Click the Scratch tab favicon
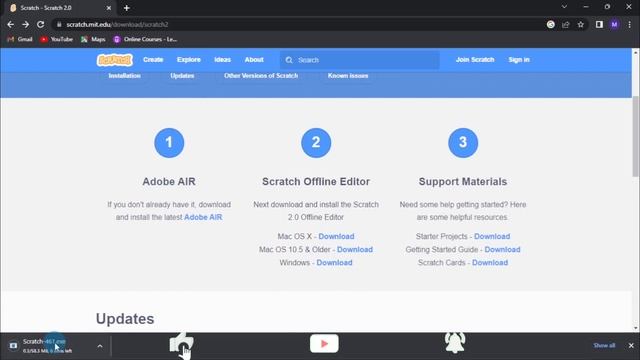 pos(13,8)
